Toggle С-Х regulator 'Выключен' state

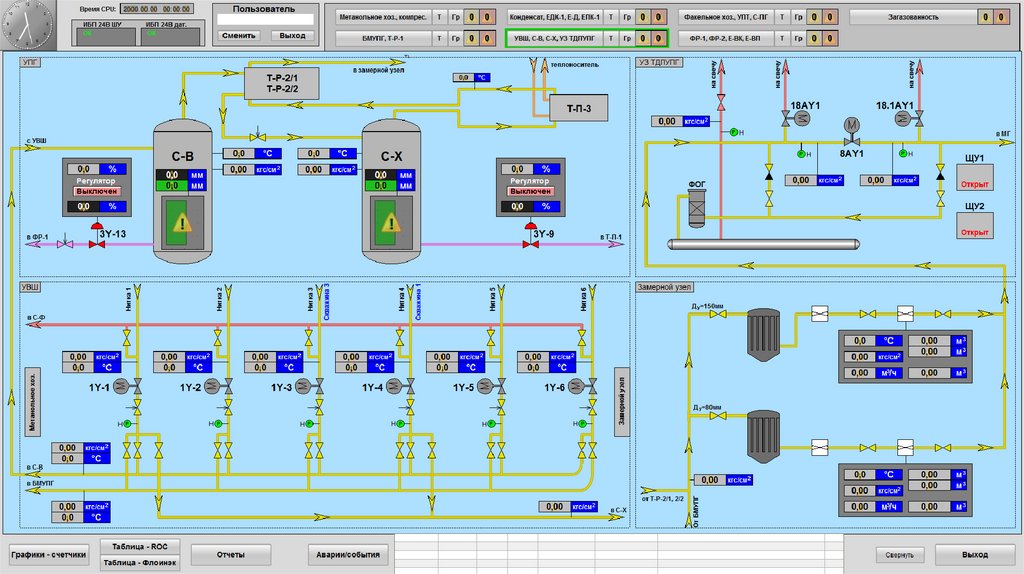(530, 189)
